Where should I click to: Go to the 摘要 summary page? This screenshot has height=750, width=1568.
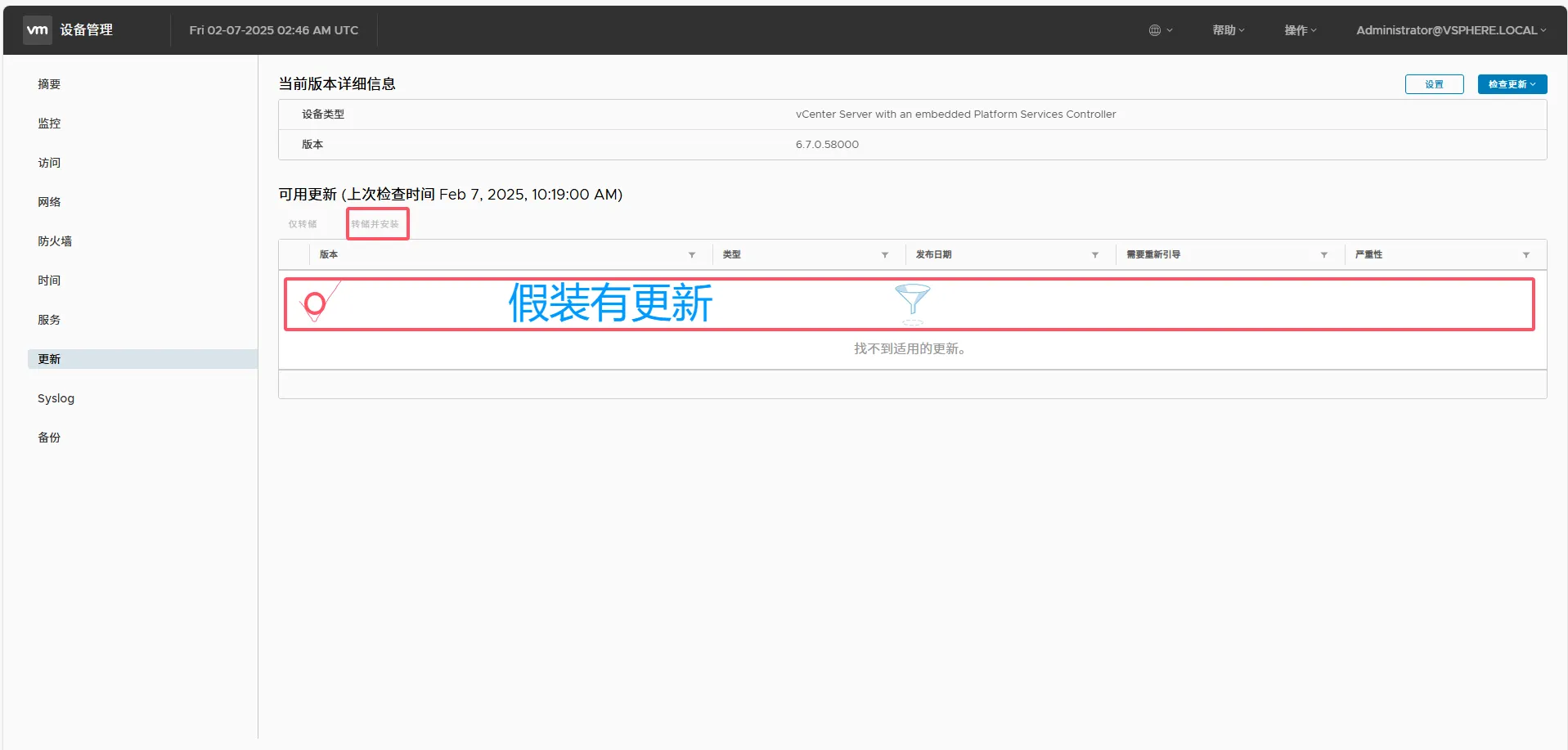click(x=49, y=84)
